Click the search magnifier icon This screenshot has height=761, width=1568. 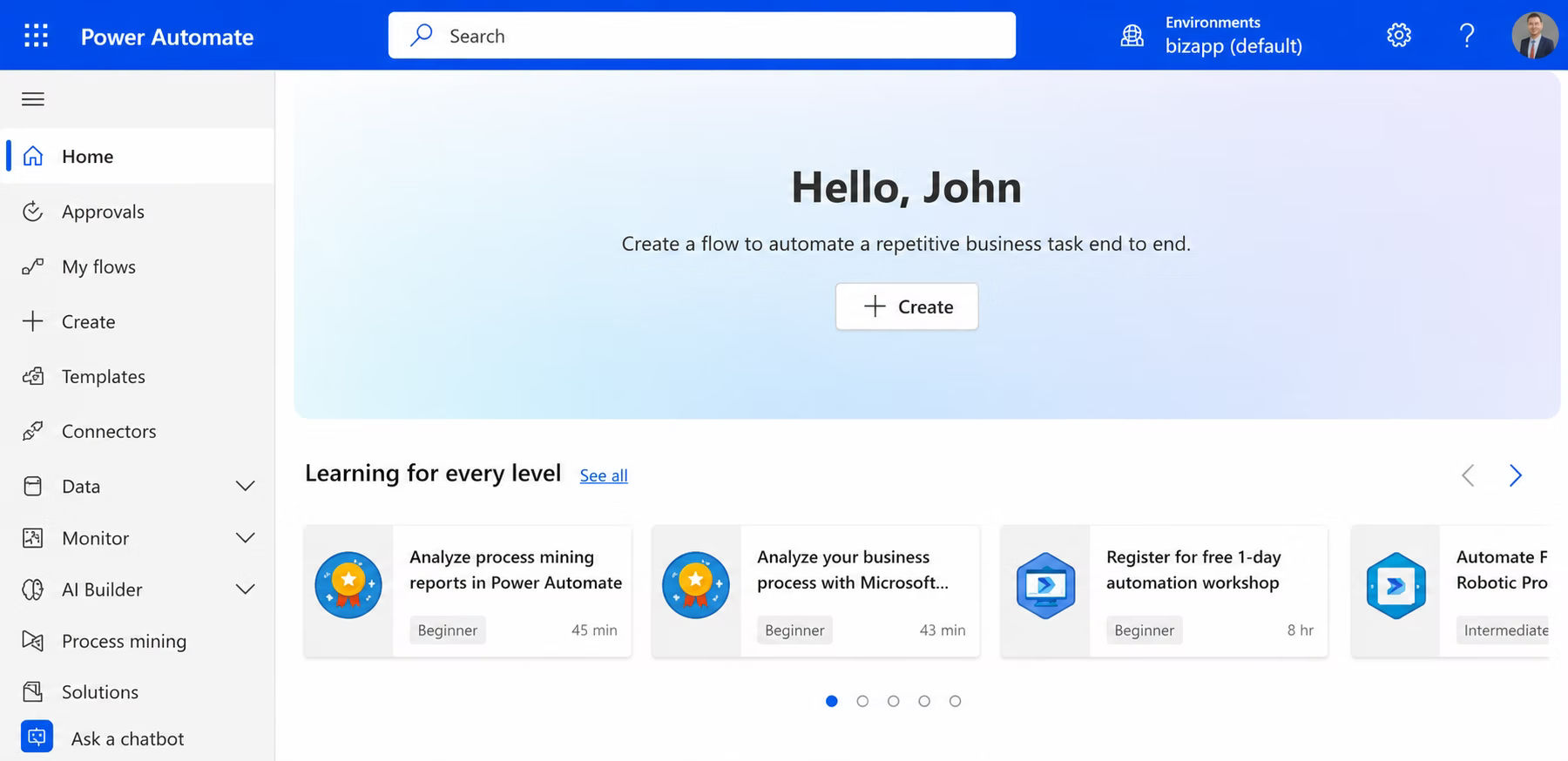422,35
